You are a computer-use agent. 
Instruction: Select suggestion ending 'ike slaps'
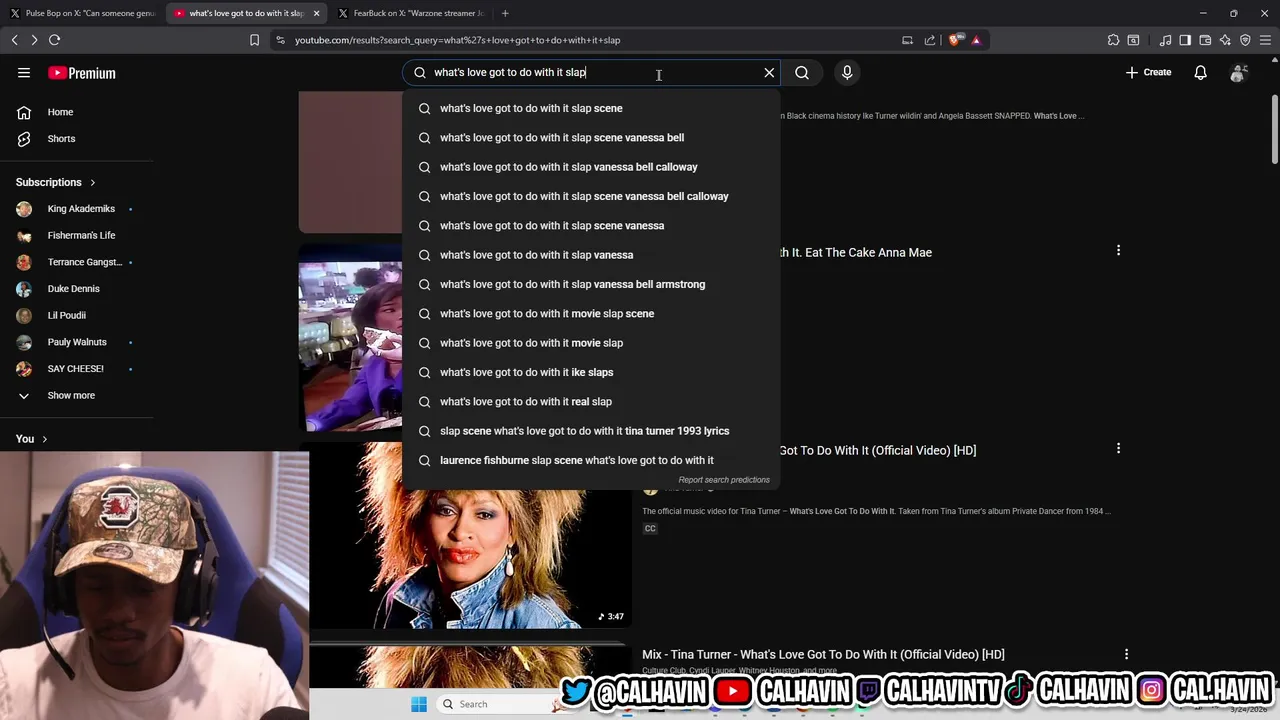tap(590, 372)
